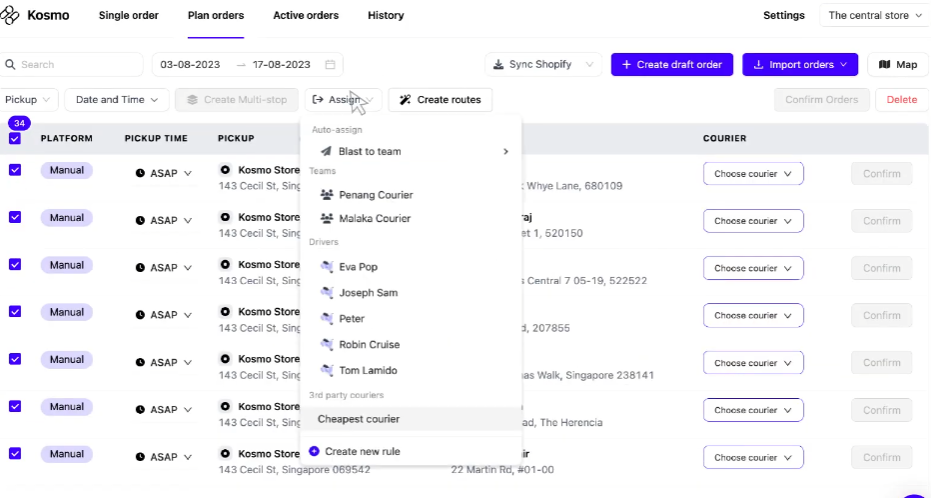Screen dimensions: 931x498
Task: Click the red Delete button
Action: tap(901, 100)
